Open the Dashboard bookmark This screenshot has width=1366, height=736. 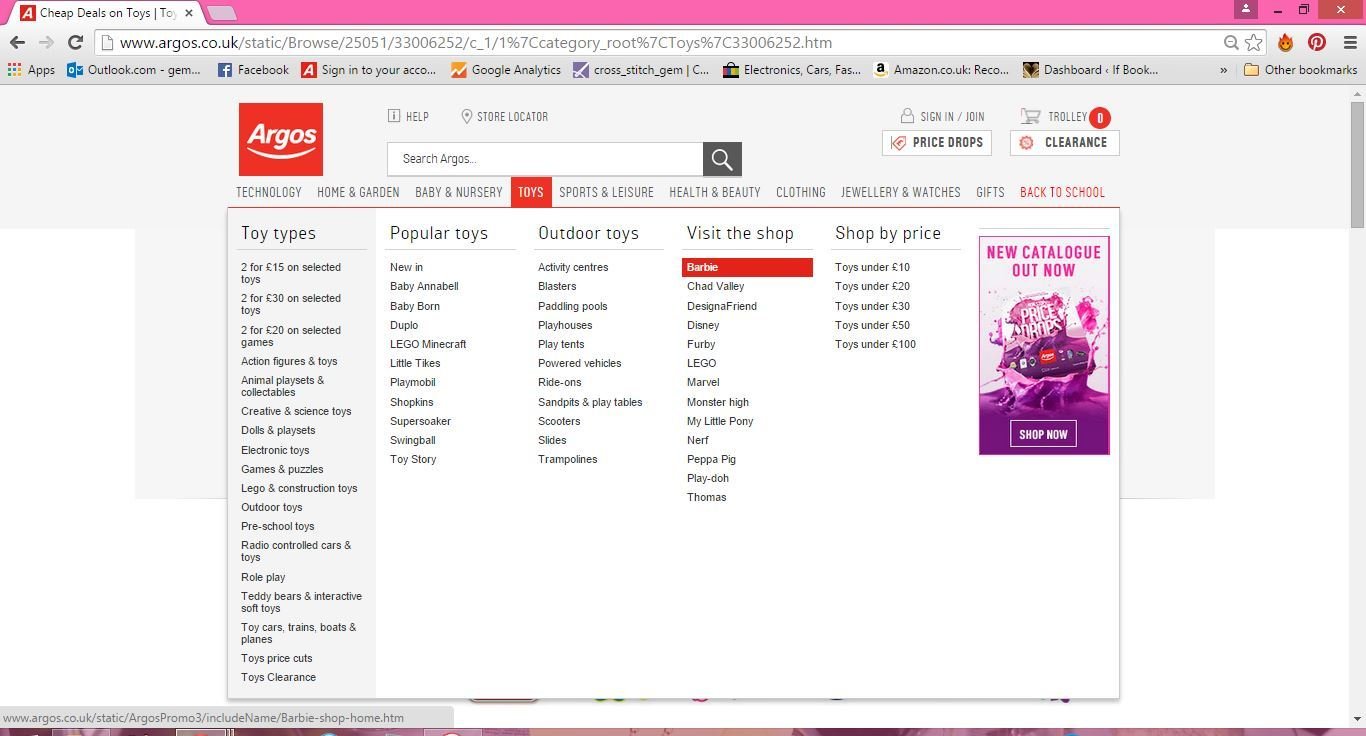tap(1091, 70)
